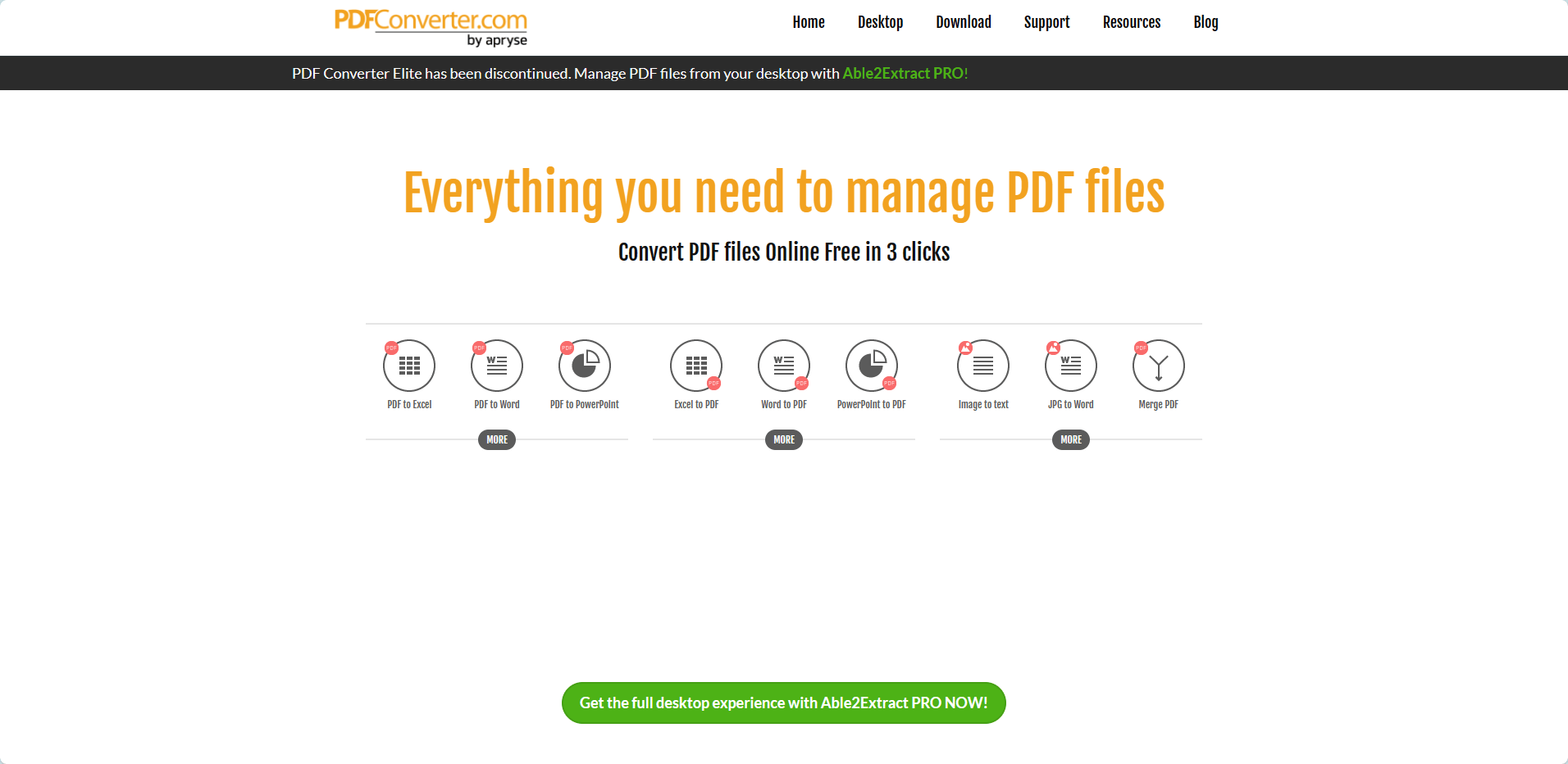Open the Desktop navigation item
This screenshot has width=1568, height=764.
(x=880, y=22)
